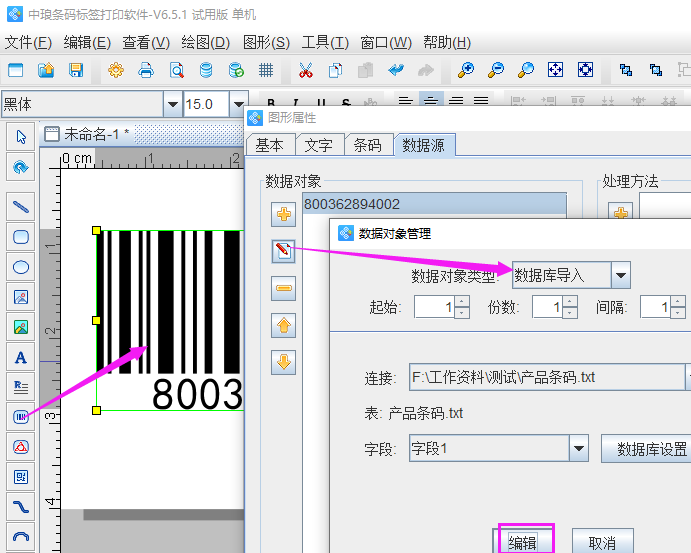This screenshot has height=553, width=691.
Task: Select the text A tool
Action: [x=21, y=357]
